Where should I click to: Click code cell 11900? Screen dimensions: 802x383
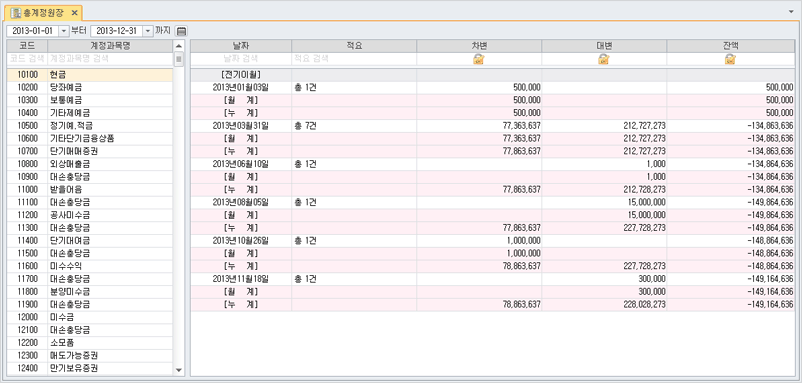point(27,305)
